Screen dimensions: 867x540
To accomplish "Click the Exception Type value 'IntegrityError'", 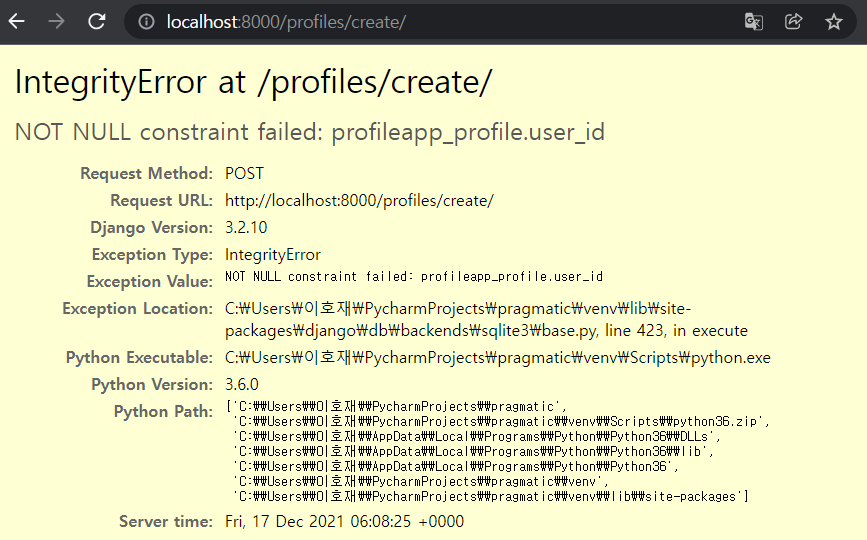I will [273, 255].
